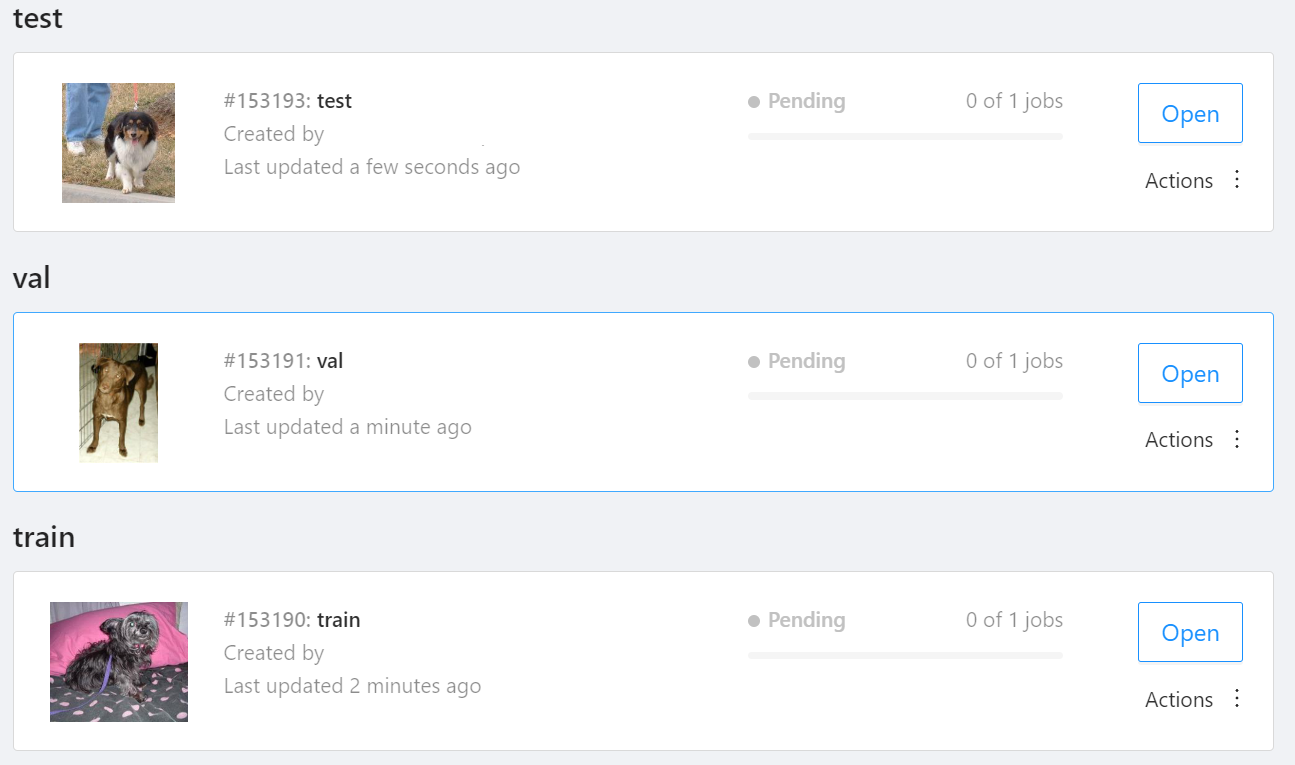The image size is (1295, 765).
Task: Click the dog thumbnail of the train task
Action: point(118,662)
